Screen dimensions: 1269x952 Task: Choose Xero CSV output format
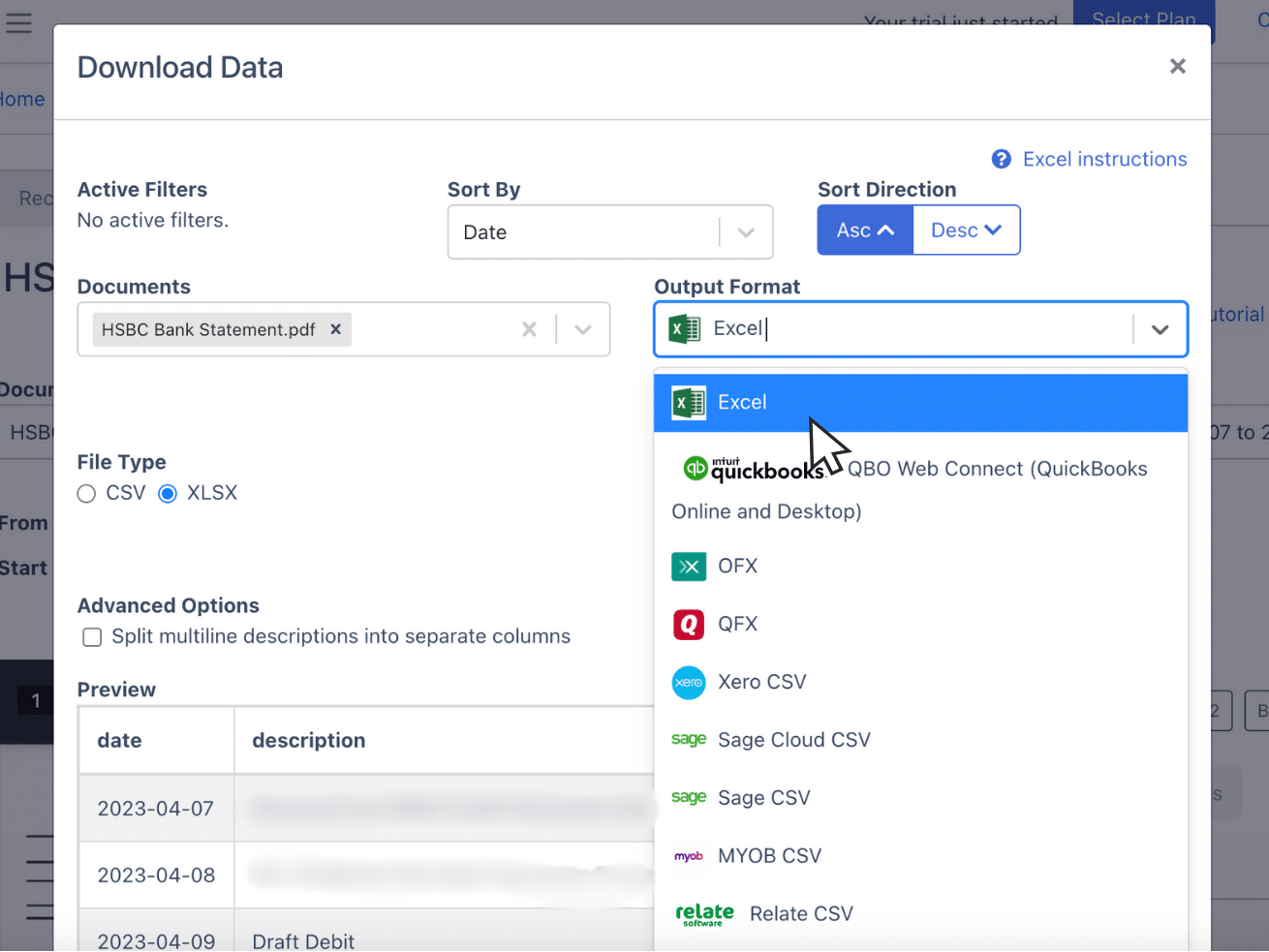click(921, 683)
